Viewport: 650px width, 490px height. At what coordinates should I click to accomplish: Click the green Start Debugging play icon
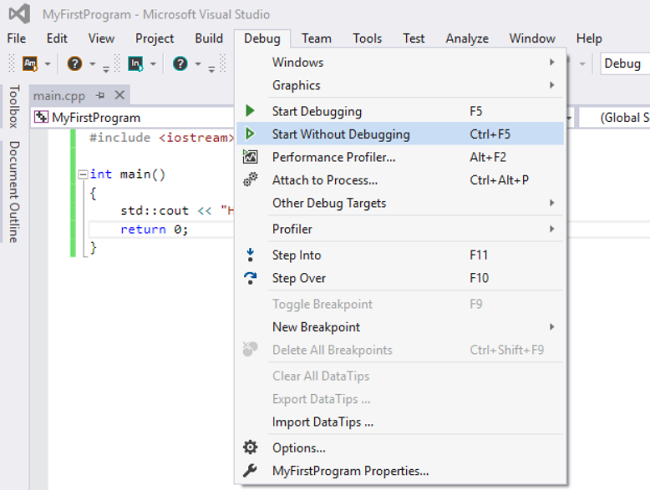pos(251,111)
